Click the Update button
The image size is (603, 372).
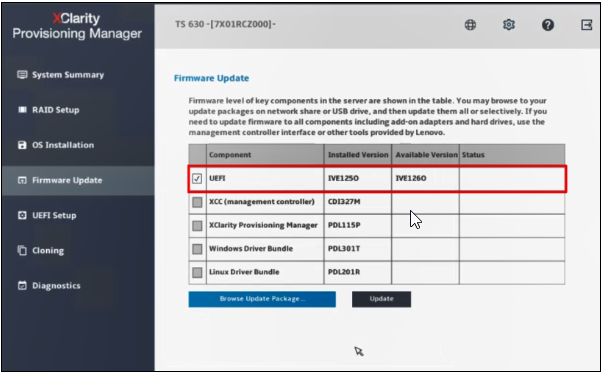381,299
